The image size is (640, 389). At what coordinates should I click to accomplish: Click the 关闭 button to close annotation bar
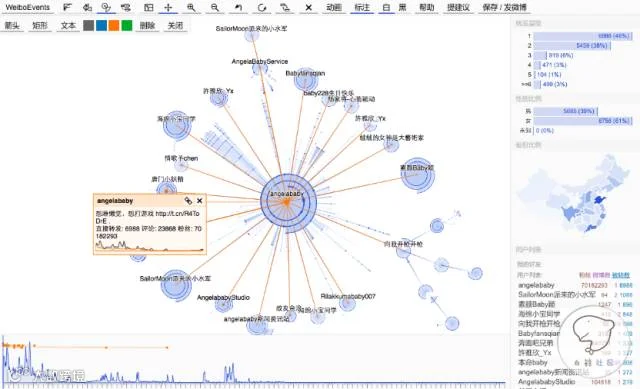[175, 25]
